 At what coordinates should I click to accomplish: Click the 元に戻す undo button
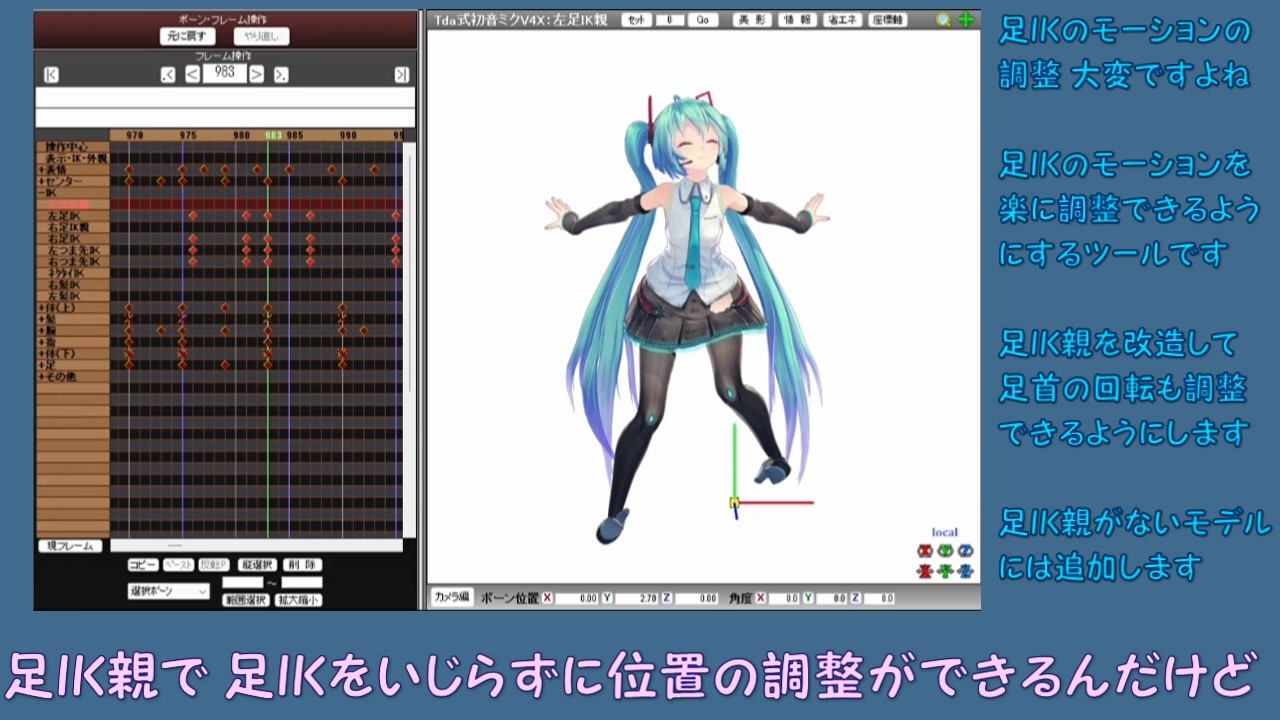pos(187,36)
